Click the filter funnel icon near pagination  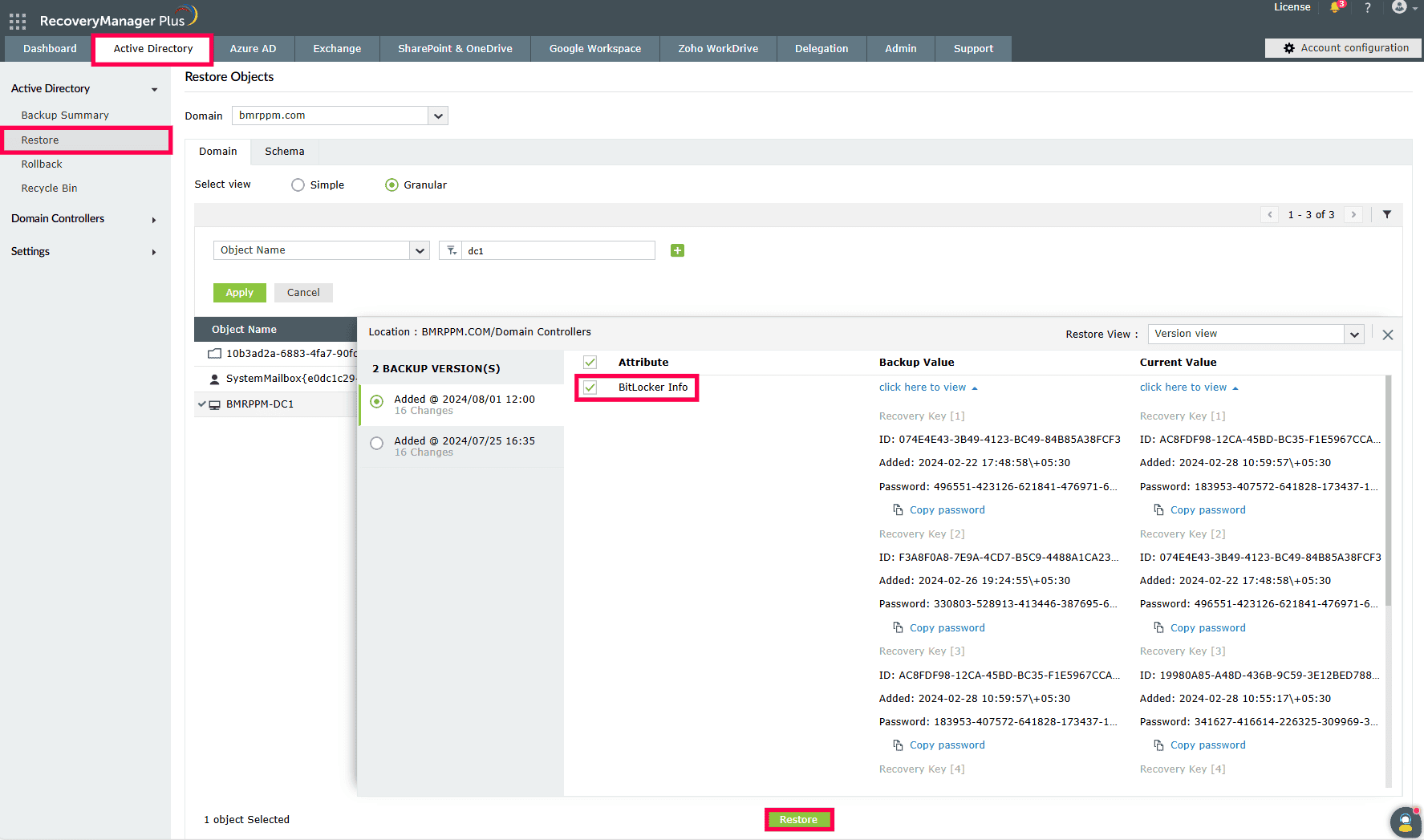pyautogui.click(x=1387, y=214)
